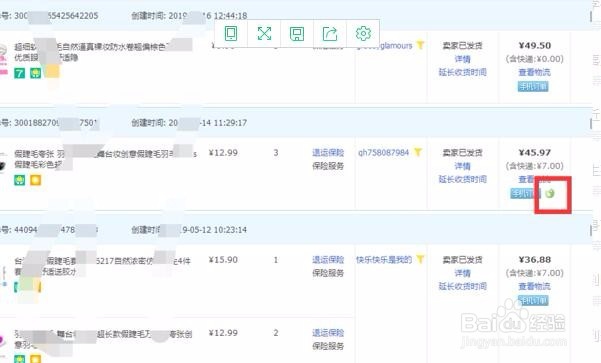Click the yellow flag beside 快乐快乐是我的
The image size is (601, 363).
420,260
